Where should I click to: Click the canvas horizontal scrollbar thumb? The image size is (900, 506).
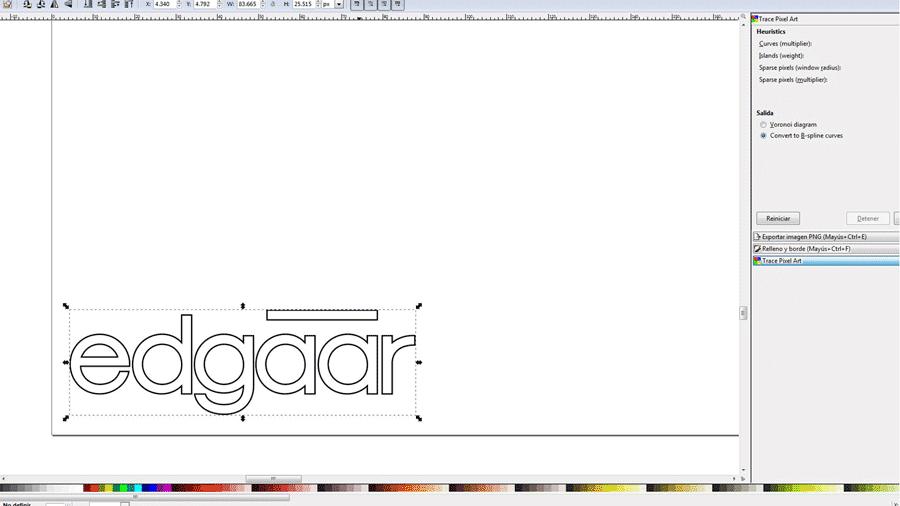(274, 478)
